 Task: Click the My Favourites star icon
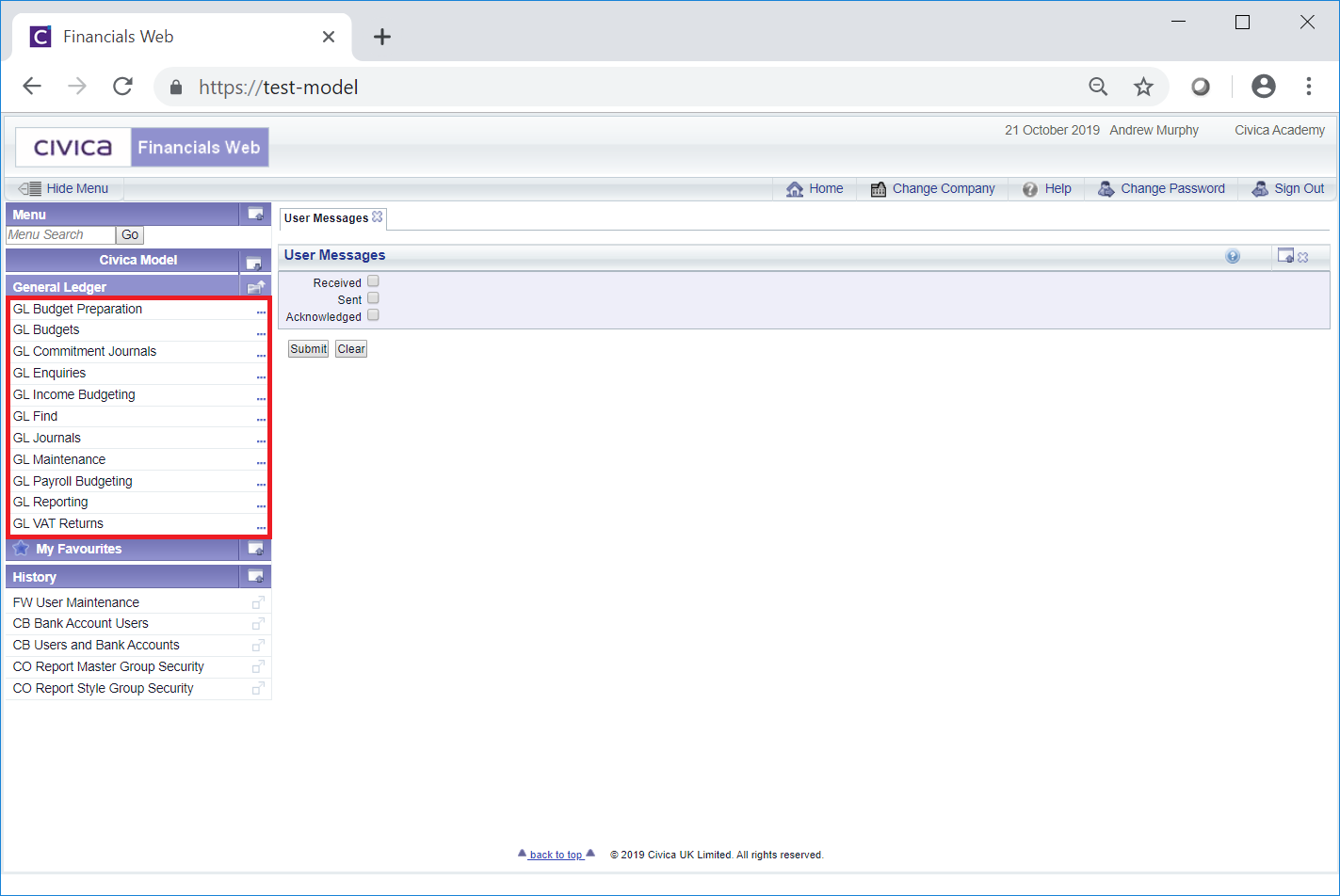pos(21,549)
